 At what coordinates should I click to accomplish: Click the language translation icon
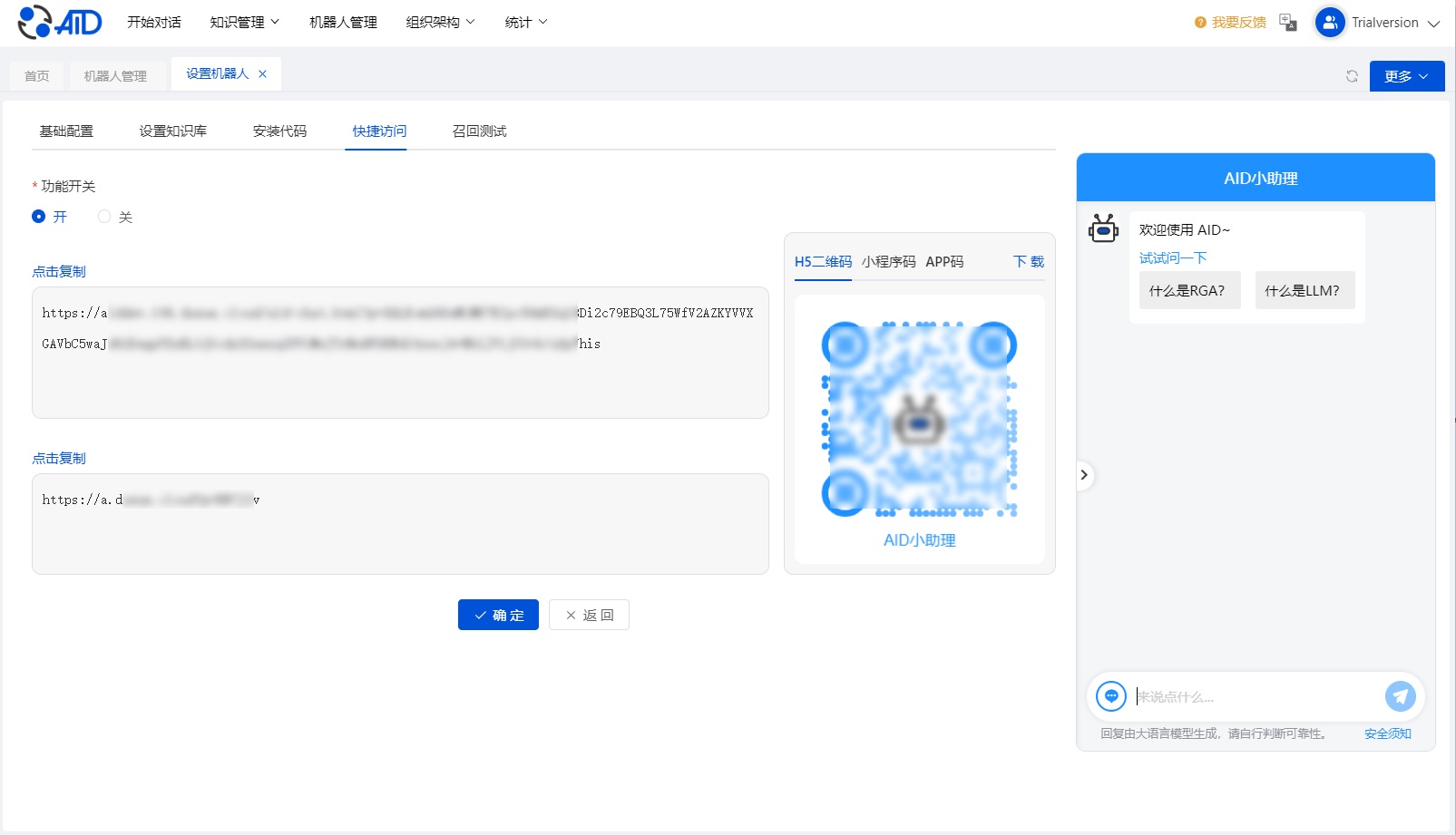(1287, 23)
